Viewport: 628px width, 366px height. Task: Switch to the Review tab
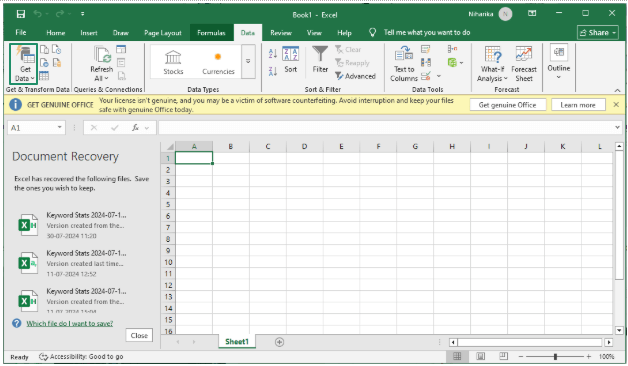tap(281, 33)
